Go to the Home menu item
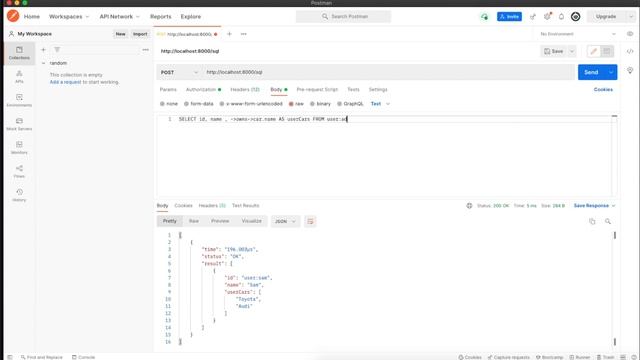 [32, 17]
